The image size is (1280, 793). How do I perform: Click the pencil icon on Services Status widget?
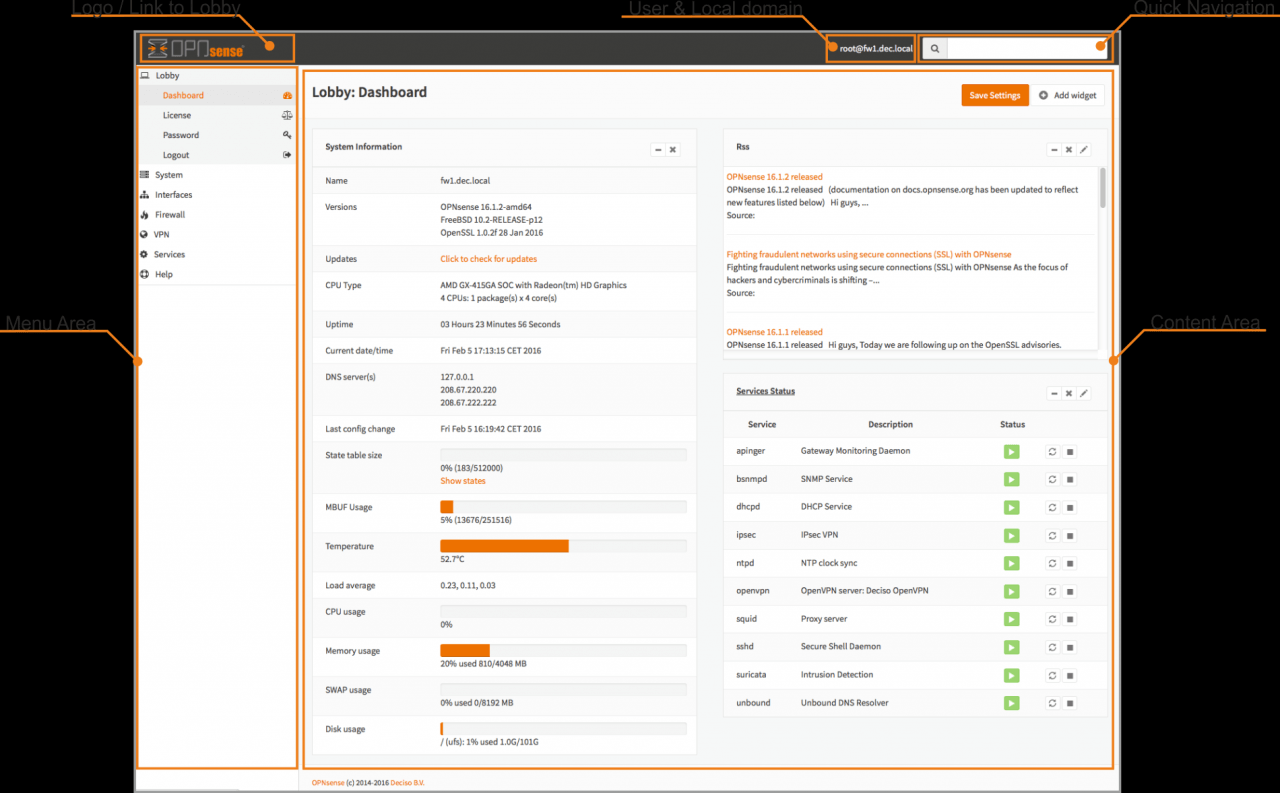click(1084, 394)
